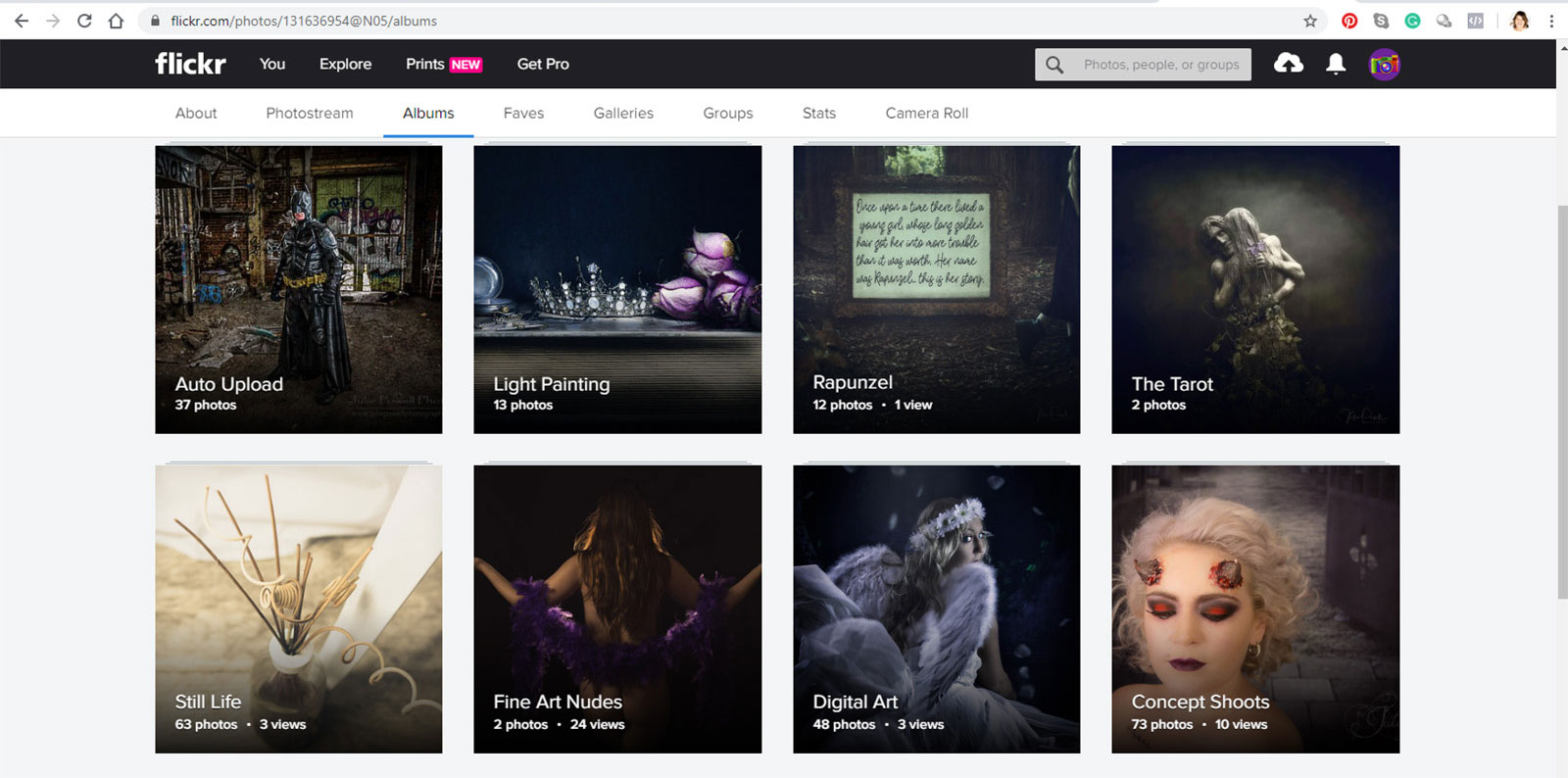Open the You menu in the navbar
The image size is (1568, 778).
272,64
